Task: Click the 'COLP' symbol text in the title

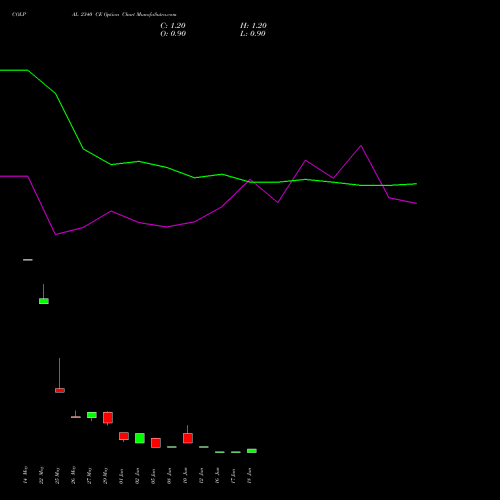Action: coord(19,14)
